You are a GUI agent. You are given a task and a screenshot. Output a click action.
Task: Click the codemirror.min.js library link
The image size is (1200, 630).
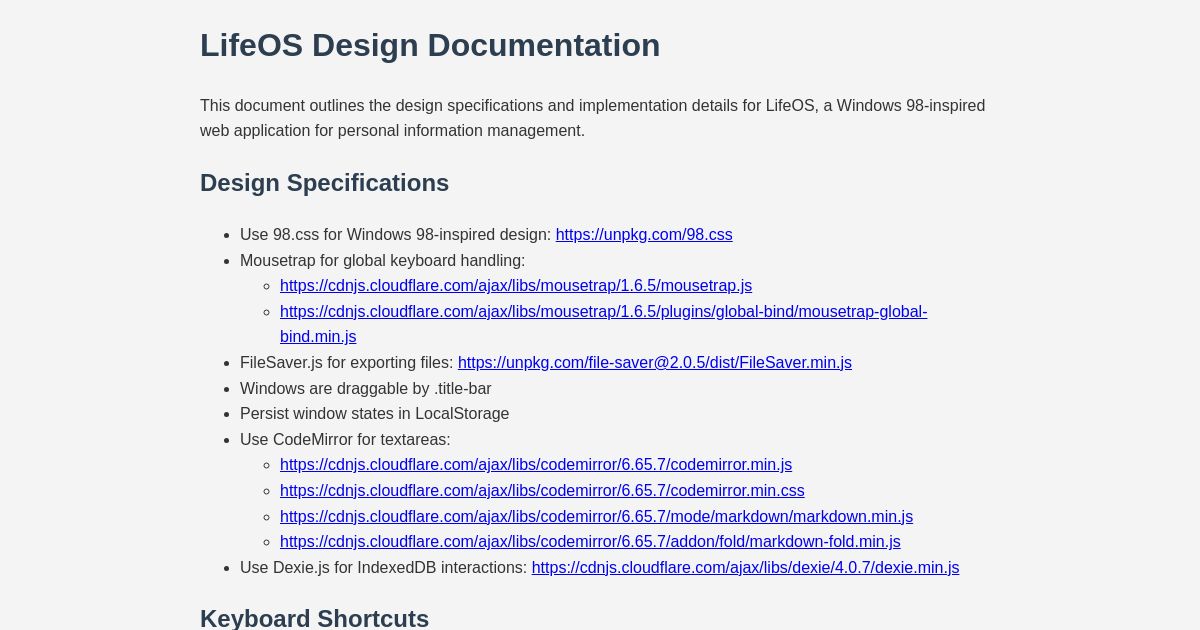[536, 464]
